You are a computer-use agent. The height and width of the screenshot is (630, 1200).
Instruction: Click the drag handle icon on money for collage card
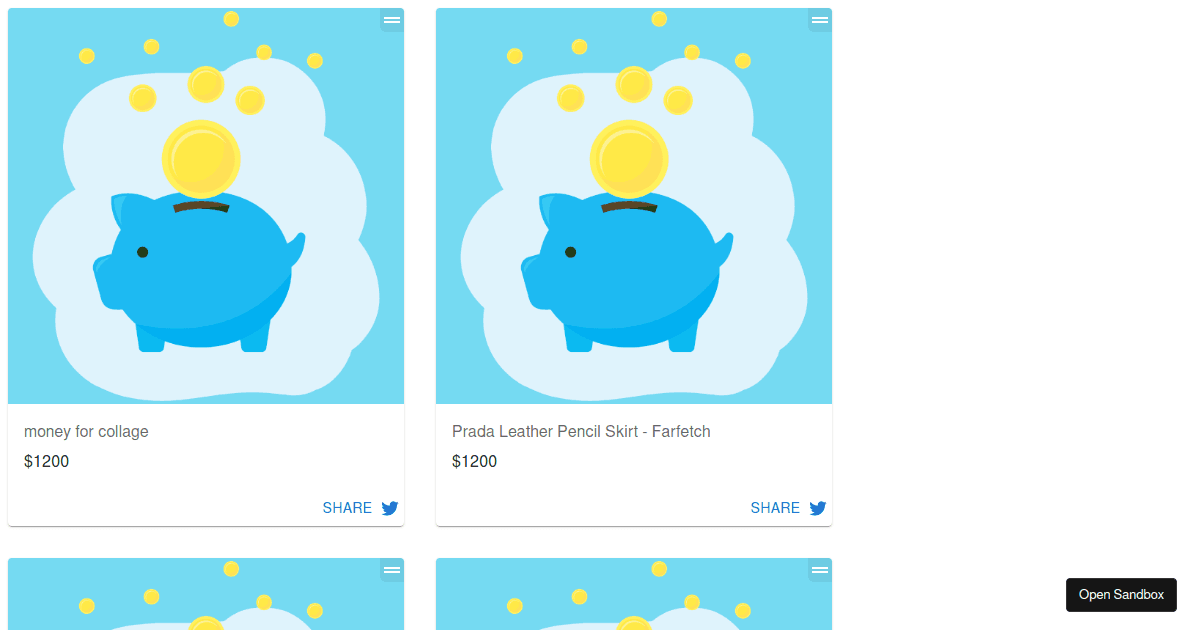coord(392,20)
